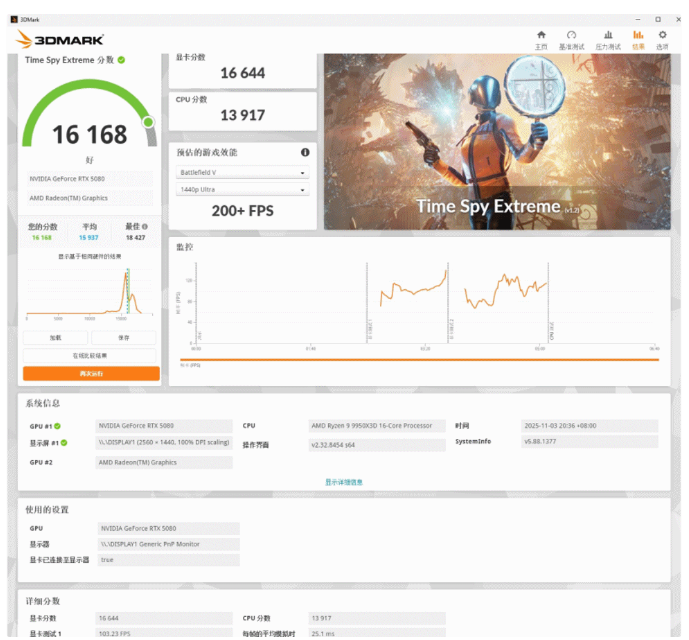The height and width of the screenshot is (640, 689).
Task: Click info icon beside 预估的游戏效能
Action: (x=305, y=153)
